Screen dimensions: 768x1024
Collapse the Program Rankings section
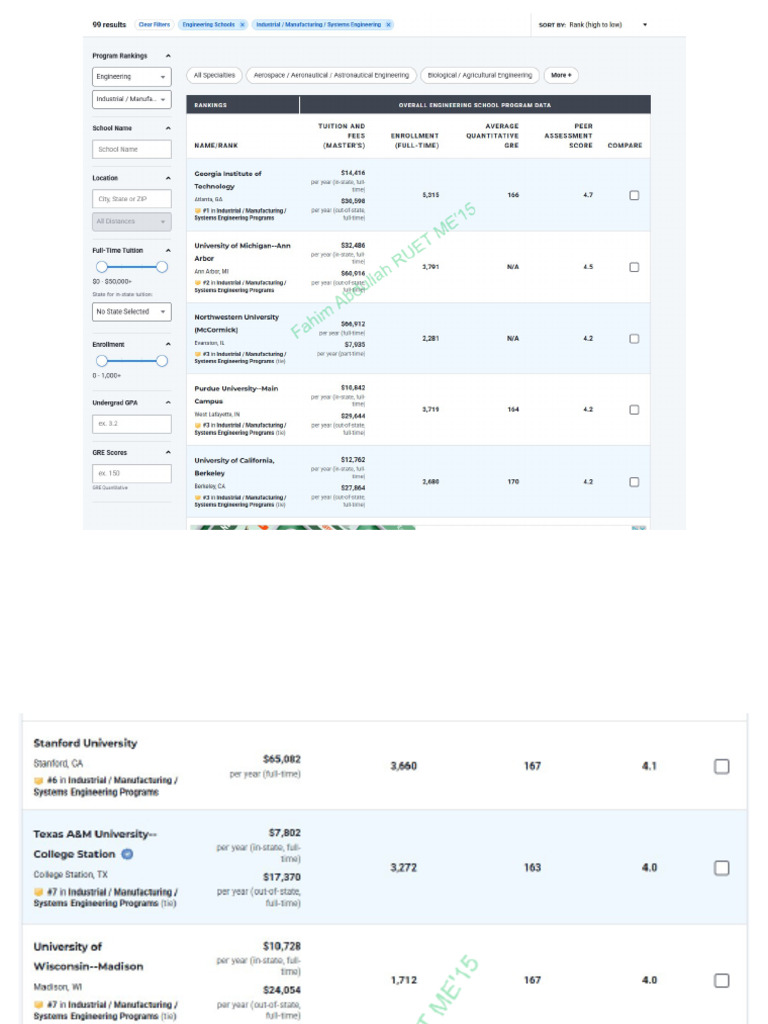(168, 56)
